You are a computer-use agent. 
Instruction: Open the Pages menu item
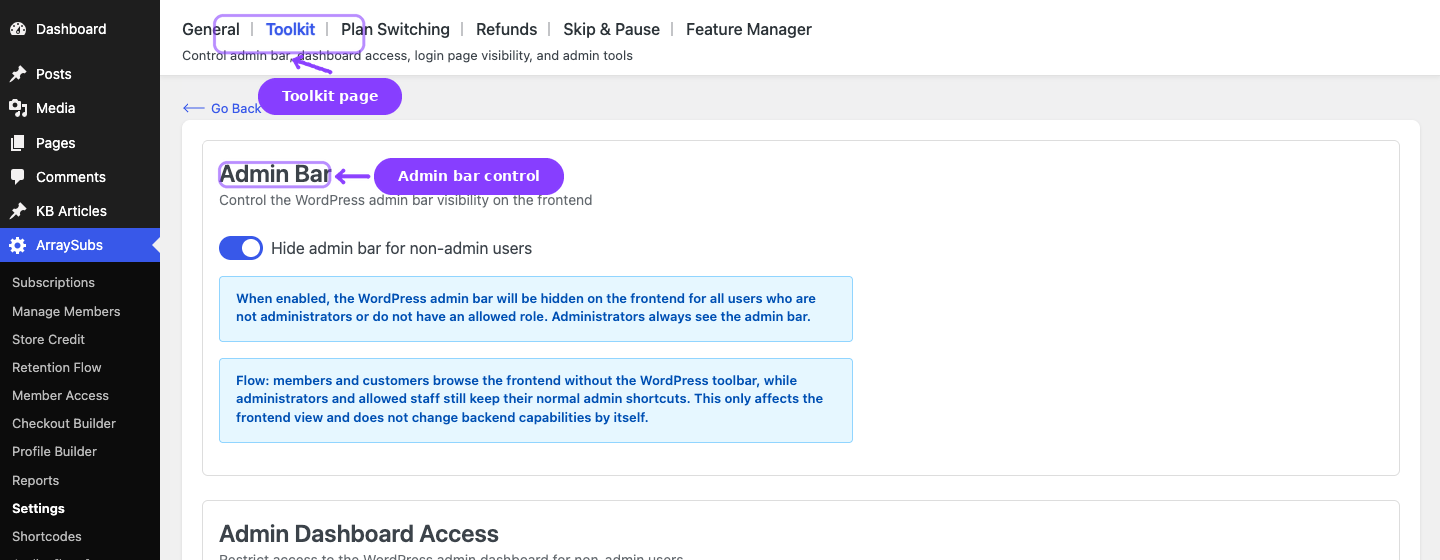click(80, 143)
